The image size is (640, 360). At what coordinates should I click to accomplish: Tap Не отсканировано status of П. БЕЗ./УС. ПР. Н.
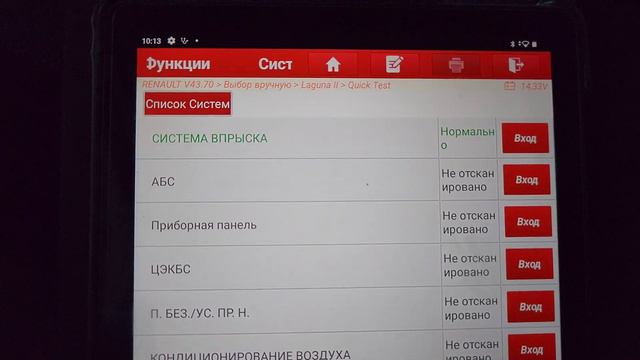471,308
